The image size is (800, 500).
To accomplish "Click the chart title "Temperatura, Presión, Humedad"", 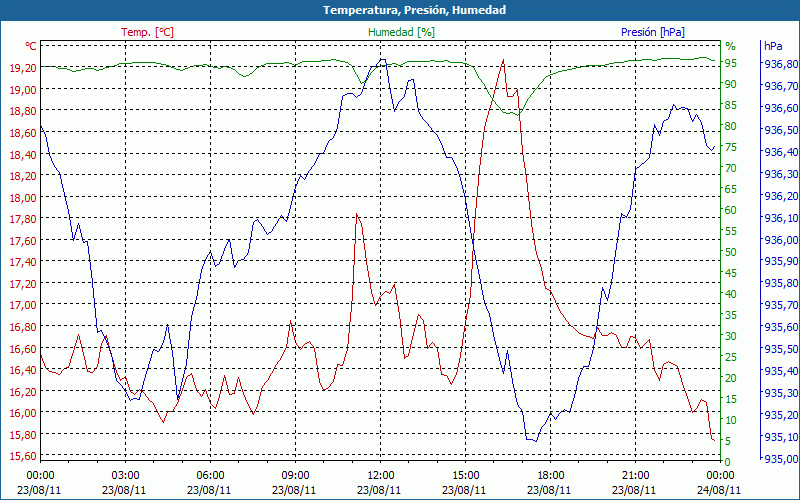I will coord(414,10).
